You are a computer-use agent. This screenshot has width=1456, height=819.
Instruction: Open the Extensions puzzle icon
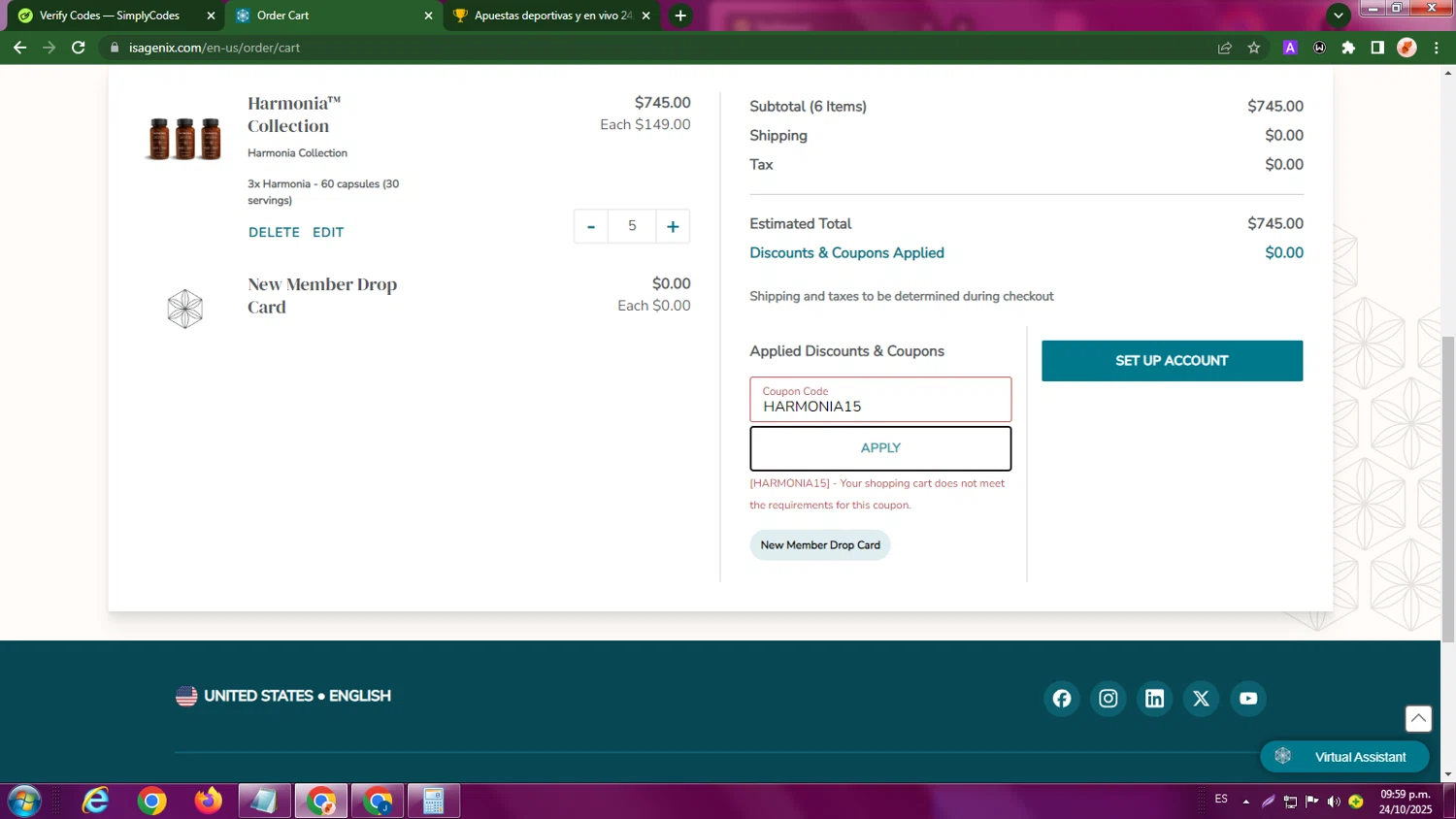[x=1348, y=48]
